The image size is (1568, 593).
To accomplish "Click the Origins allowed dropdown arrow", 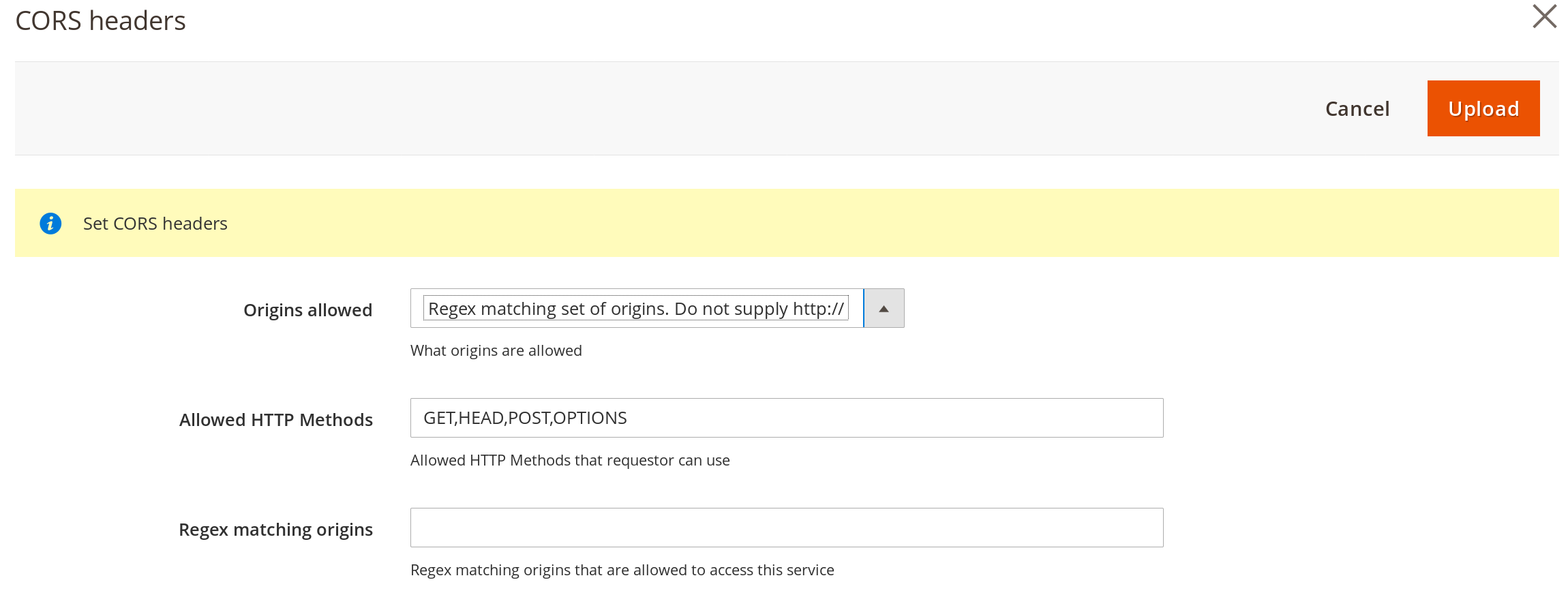I will click(884, 309).
